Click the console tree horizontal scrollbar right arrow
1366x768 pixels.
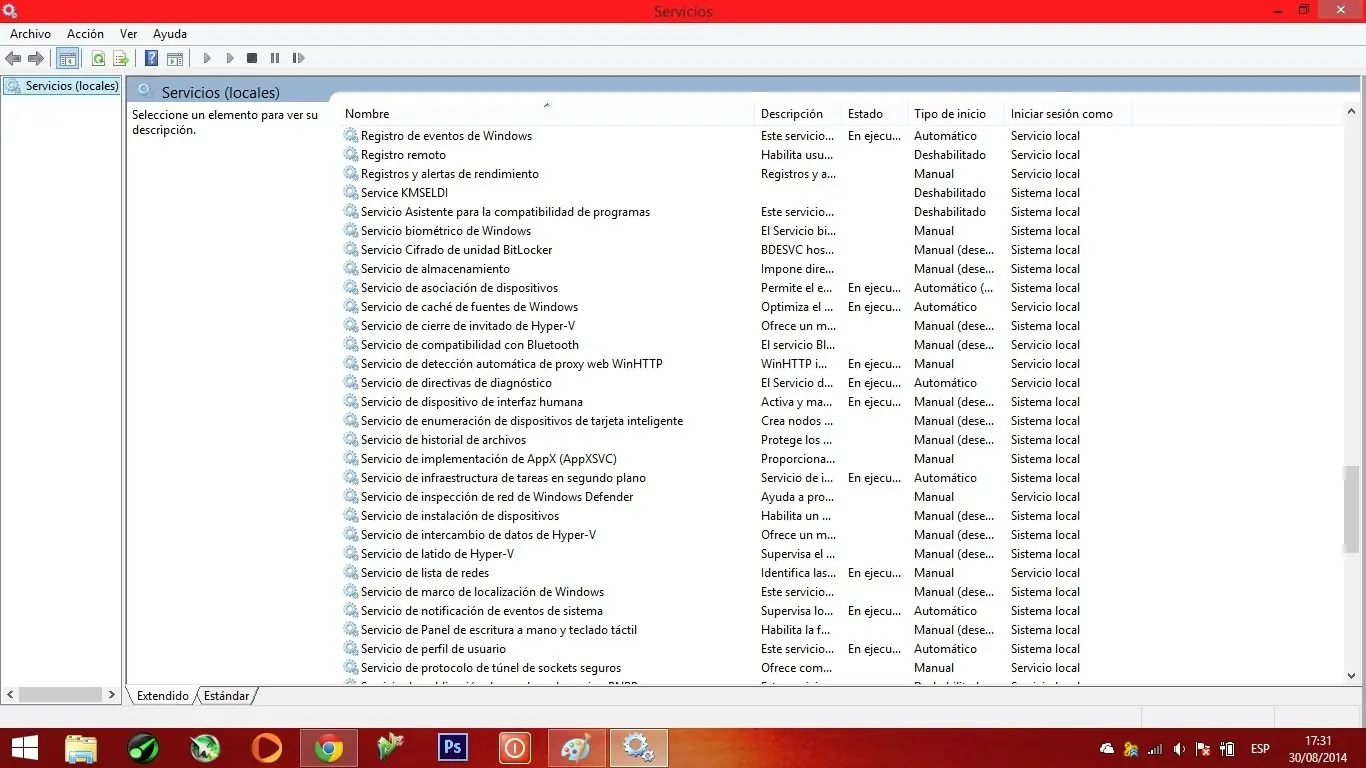(x=112, y=694)
